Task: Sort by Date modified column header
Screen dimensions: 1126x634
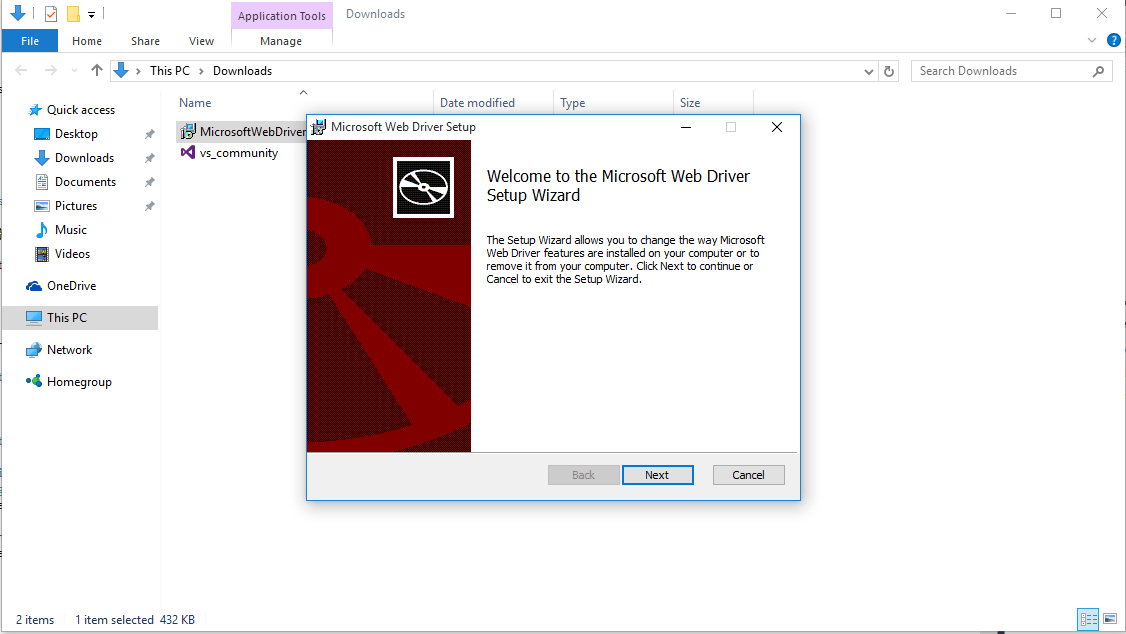Action: coord(477,103)
